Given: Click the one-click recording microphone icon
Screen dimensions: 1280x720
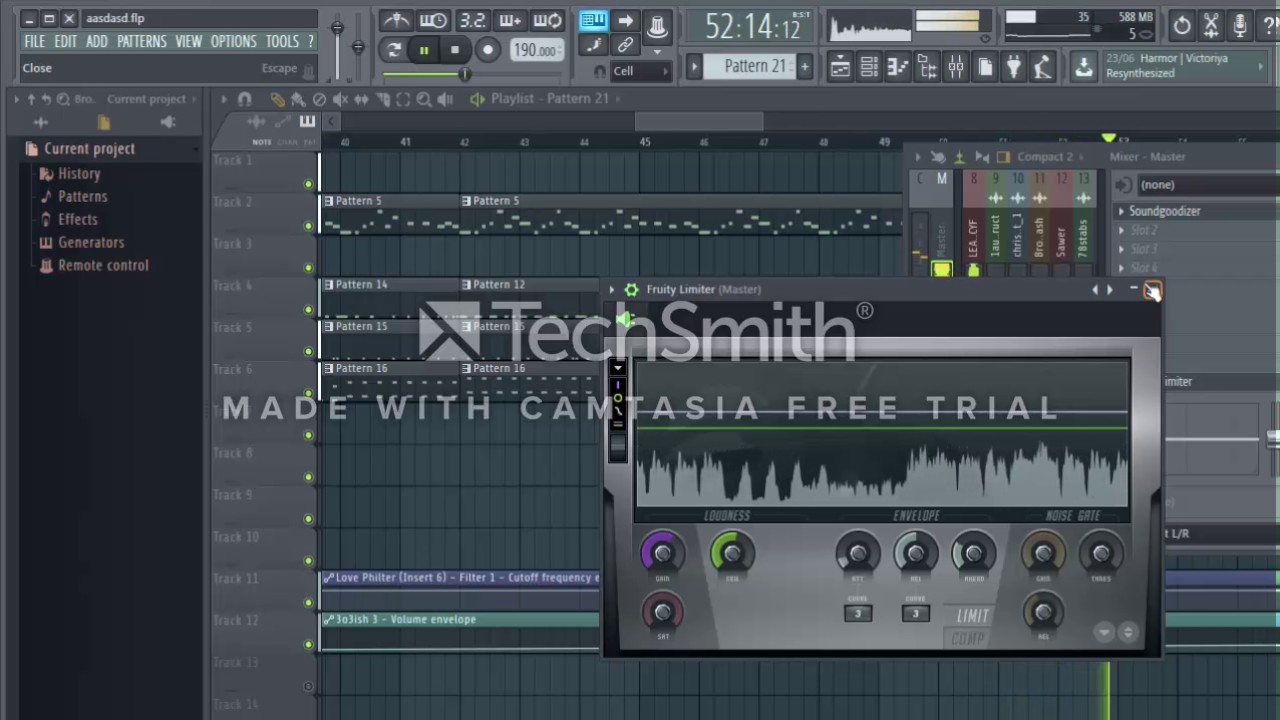Looking at the screenshot, I should (1240, 26).
